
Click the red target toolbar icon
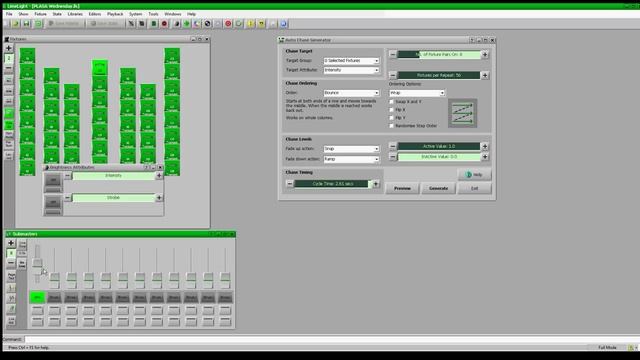228,24
